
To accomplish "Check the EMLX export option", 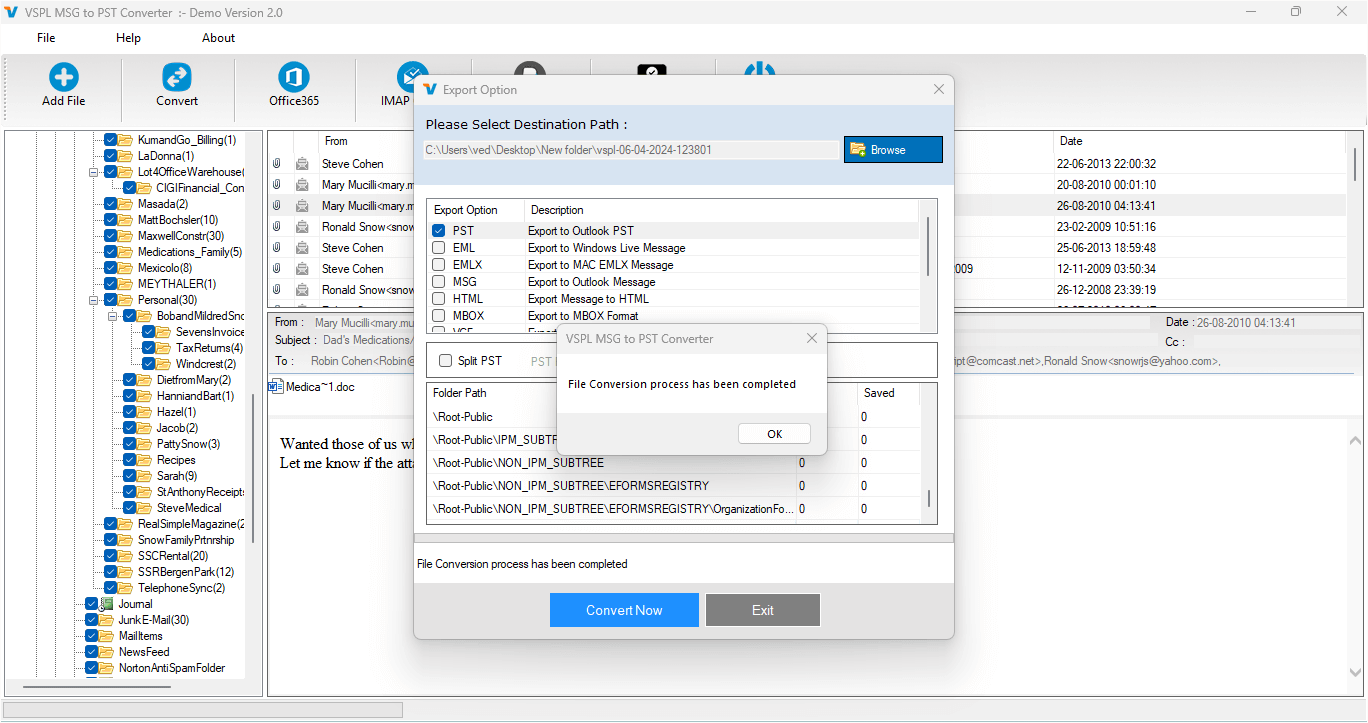I will point(439,265).
